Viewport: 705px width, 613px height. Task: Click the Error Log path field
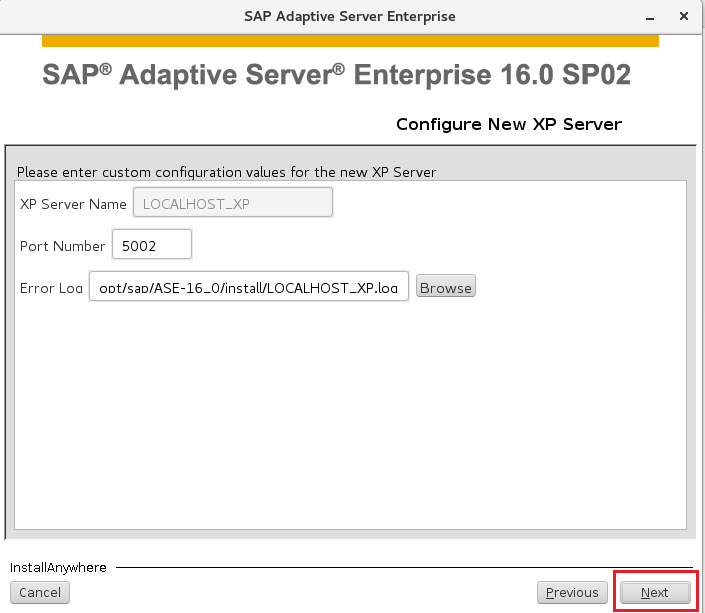[x=249, y=286]
